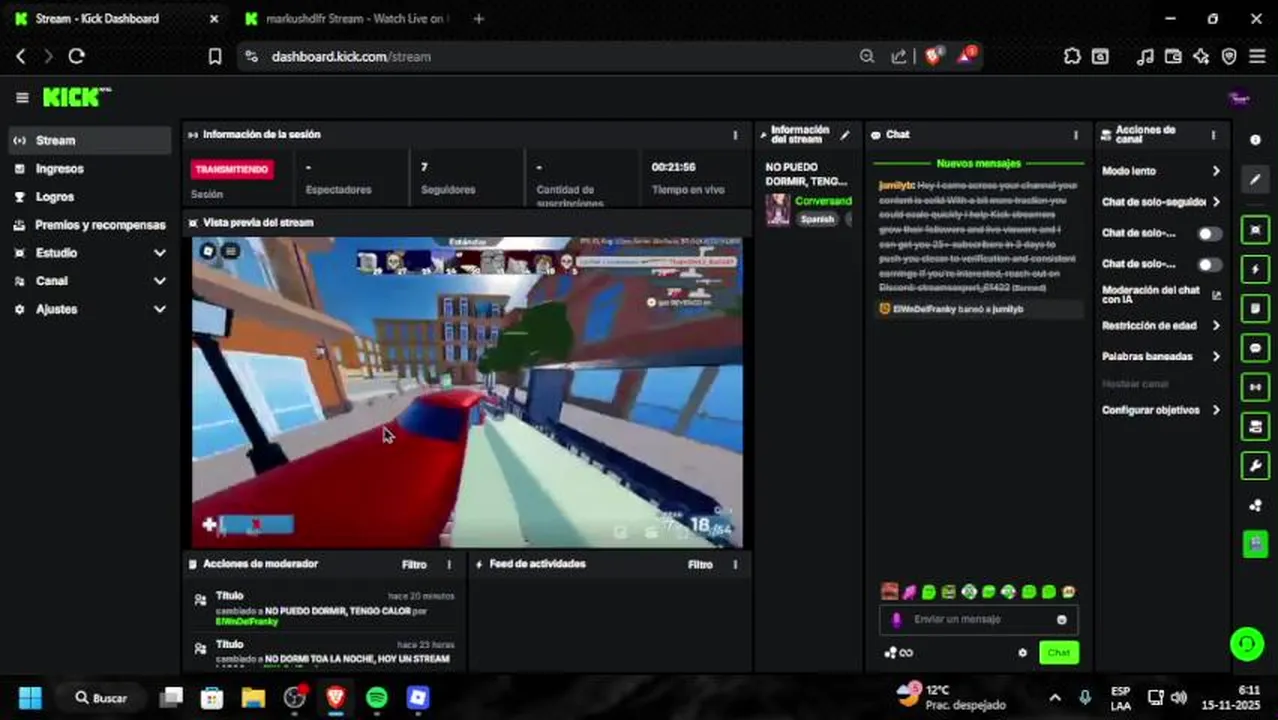1278x720 pixels.
Task: Open Ingresos in sidebar
Action: click(x=89, y=169)
